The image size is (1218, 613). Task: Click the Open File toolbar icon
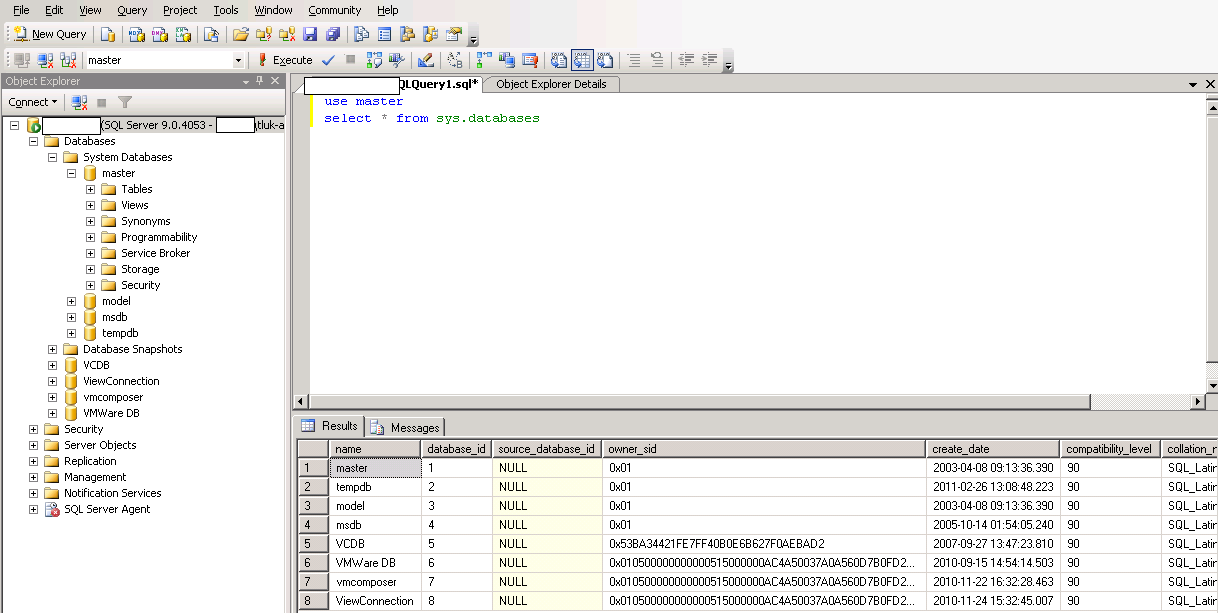[x=241, y=34]
